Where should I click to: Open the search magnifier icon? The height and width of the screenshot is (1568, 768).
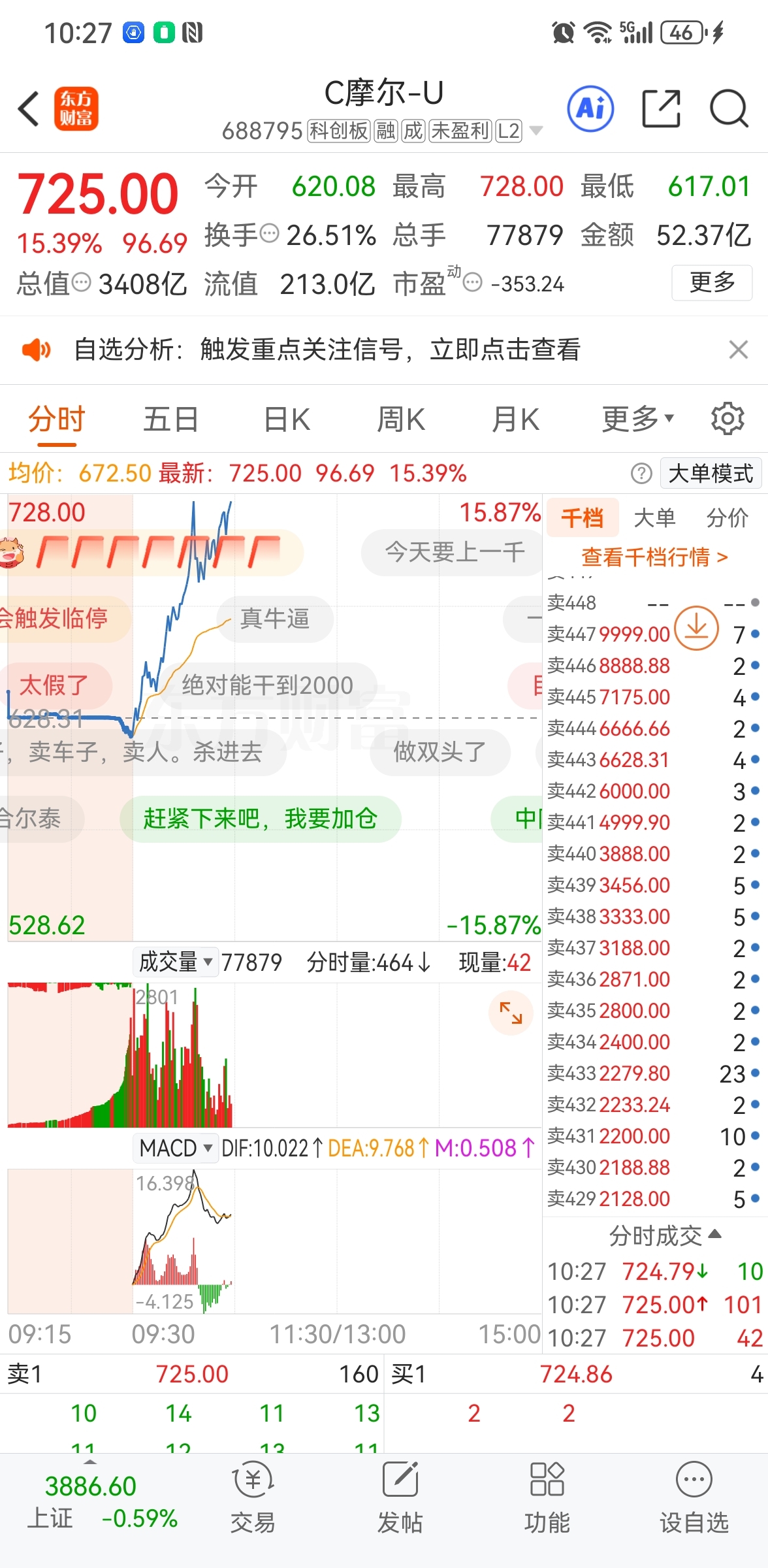(729, 108)
